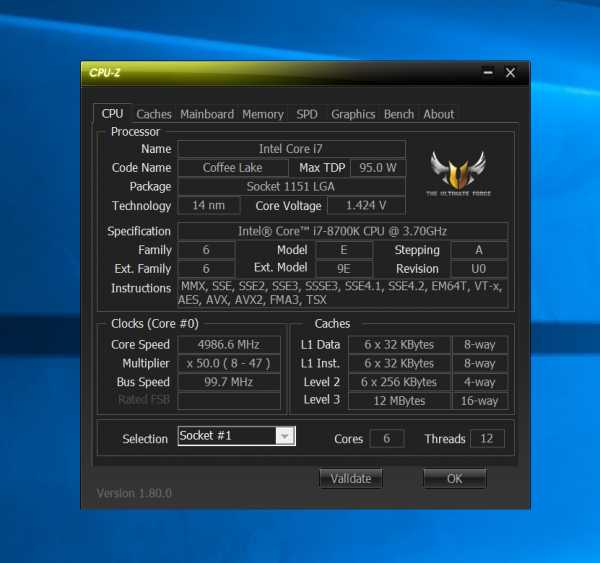Click the Max TDP value '95.0 W'
This screenshot has width=600, height=563.
tap(378, 168)
